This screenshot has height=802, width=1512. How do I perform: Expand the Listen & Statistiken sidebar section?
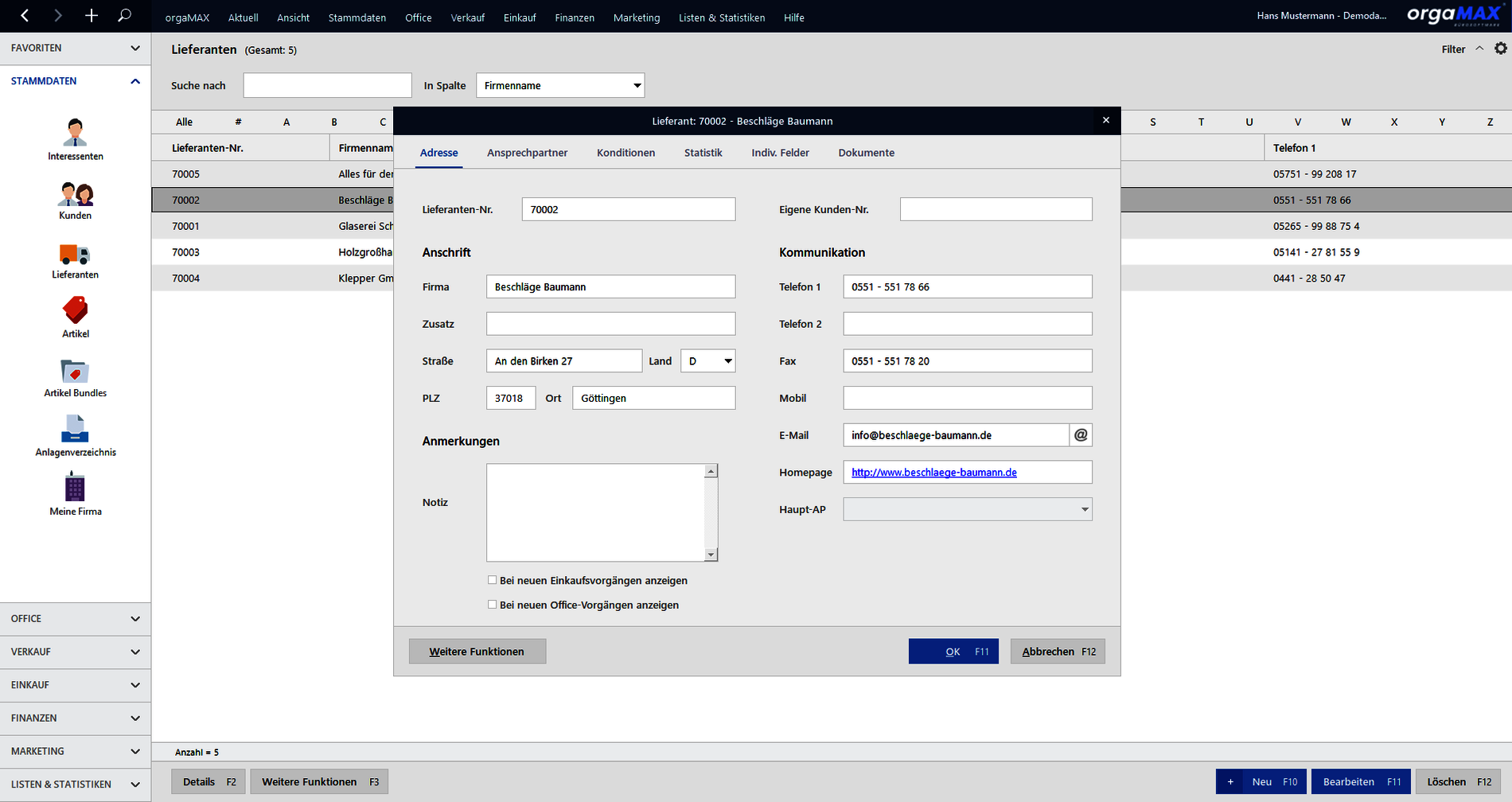75,784
